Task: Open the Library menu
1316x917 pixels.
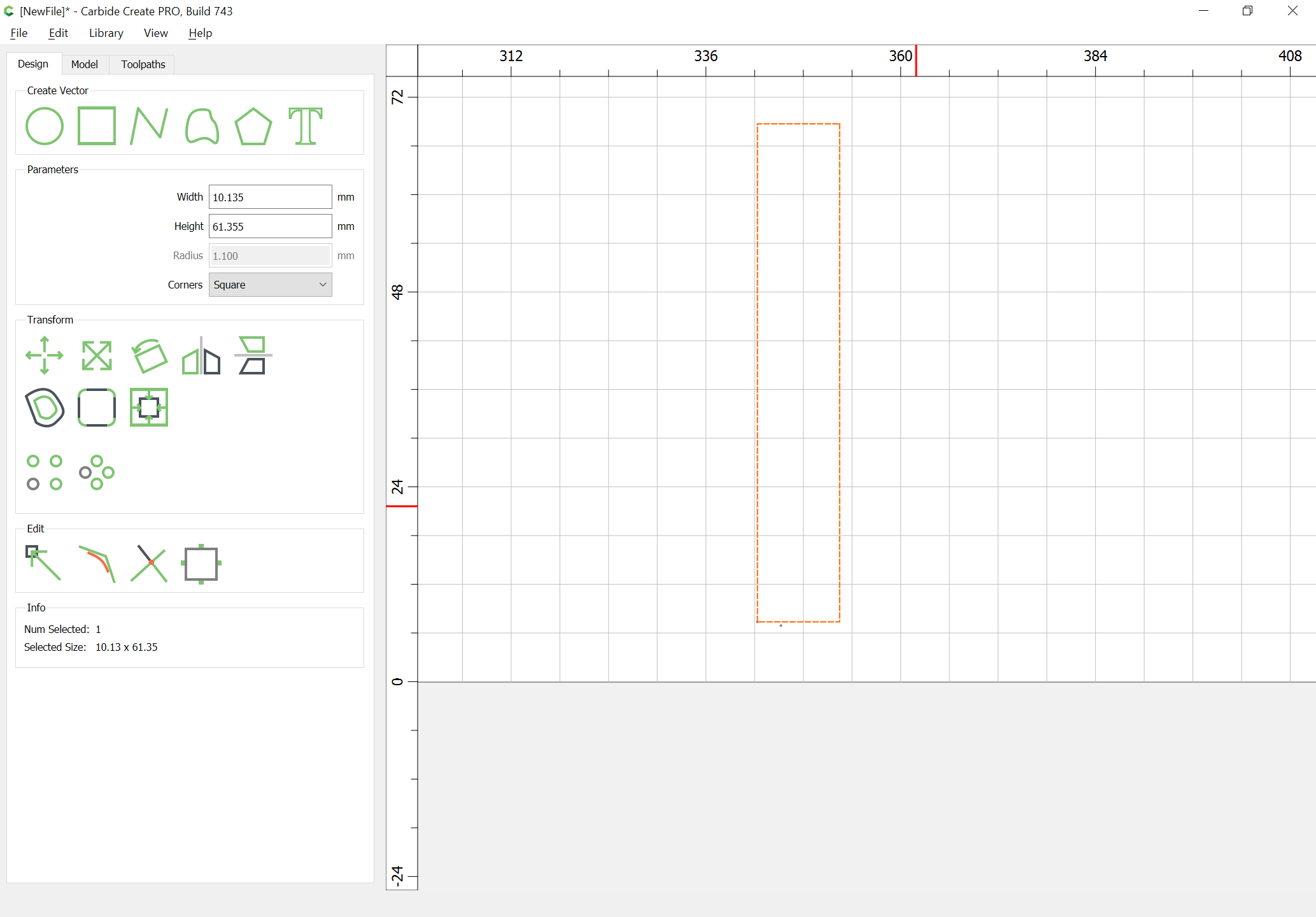Action: (106, 33)
